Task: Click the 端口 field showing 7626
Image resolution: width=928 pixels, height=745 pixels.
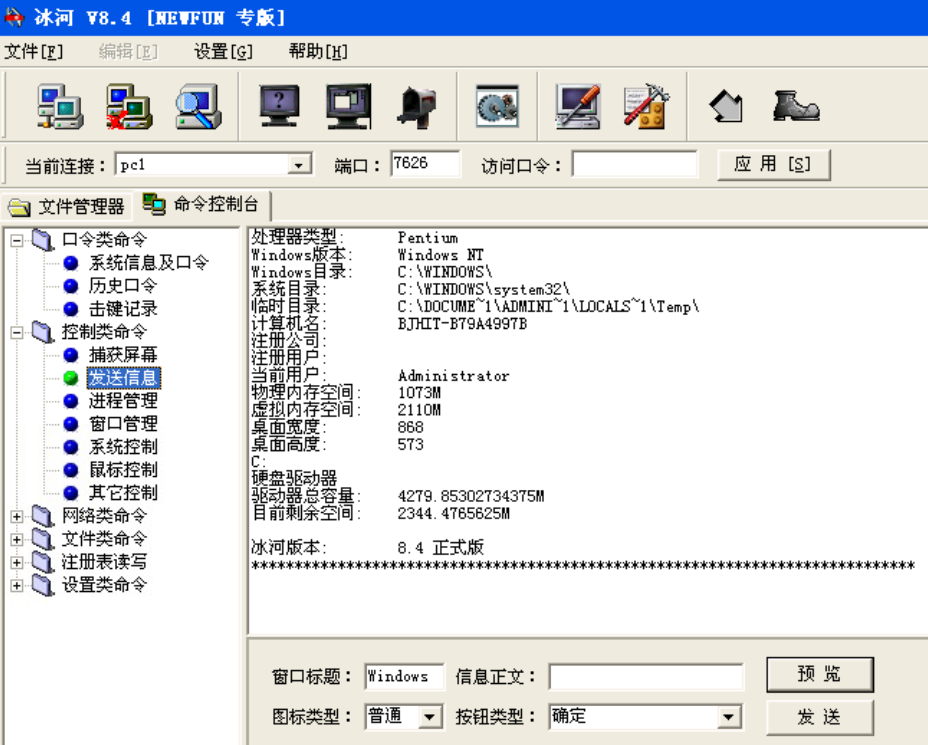Action: (425, 164)
